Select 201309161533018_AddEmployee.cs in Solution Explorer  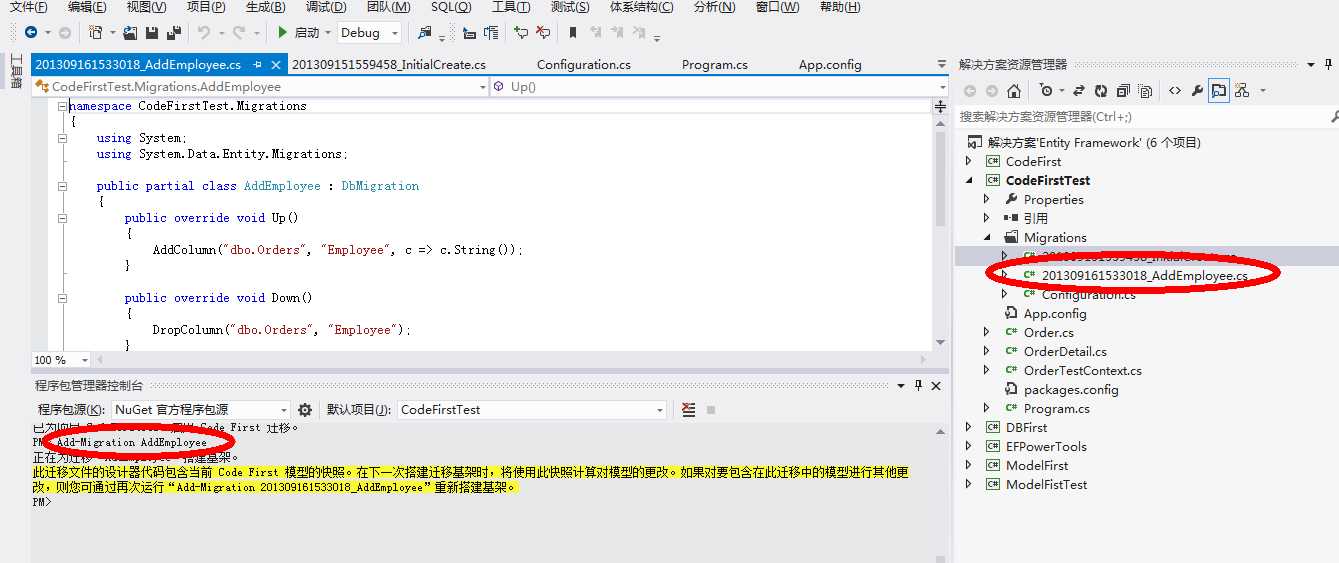click(x=1144, y=275)
